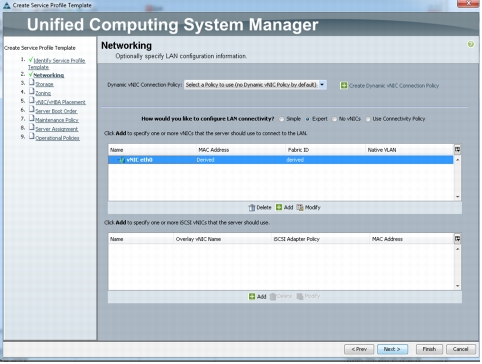Go to vNIC/vHBA Placement step

(x=60, y=102)
